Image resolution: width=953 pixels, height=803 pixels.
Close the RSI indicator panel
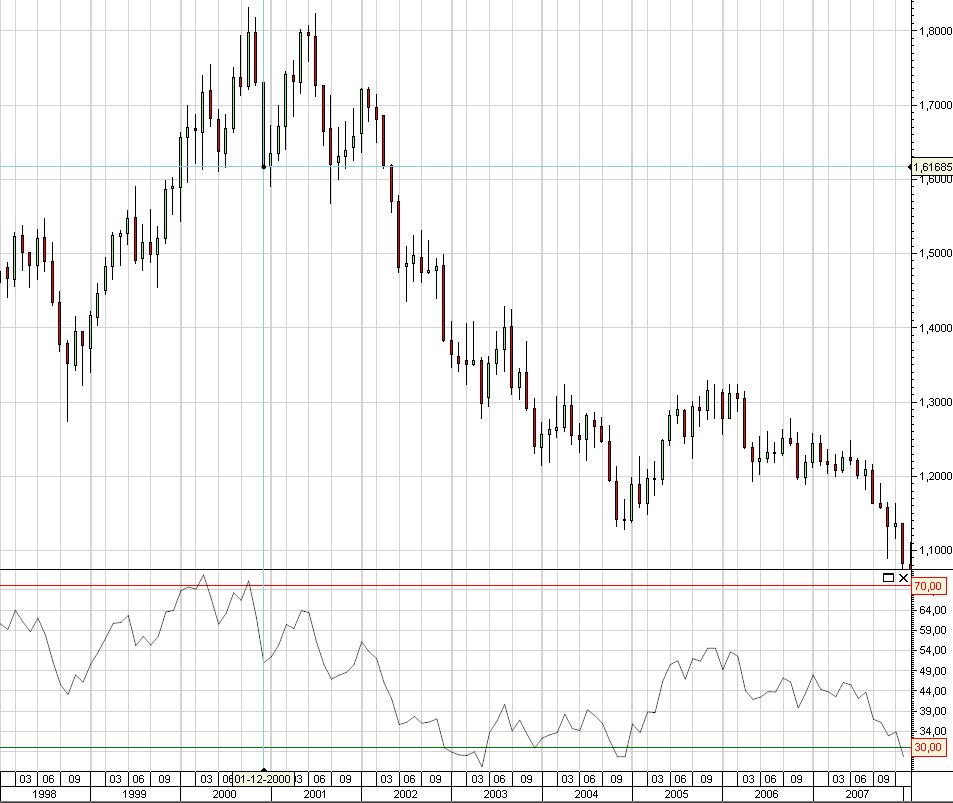point(903,577)
